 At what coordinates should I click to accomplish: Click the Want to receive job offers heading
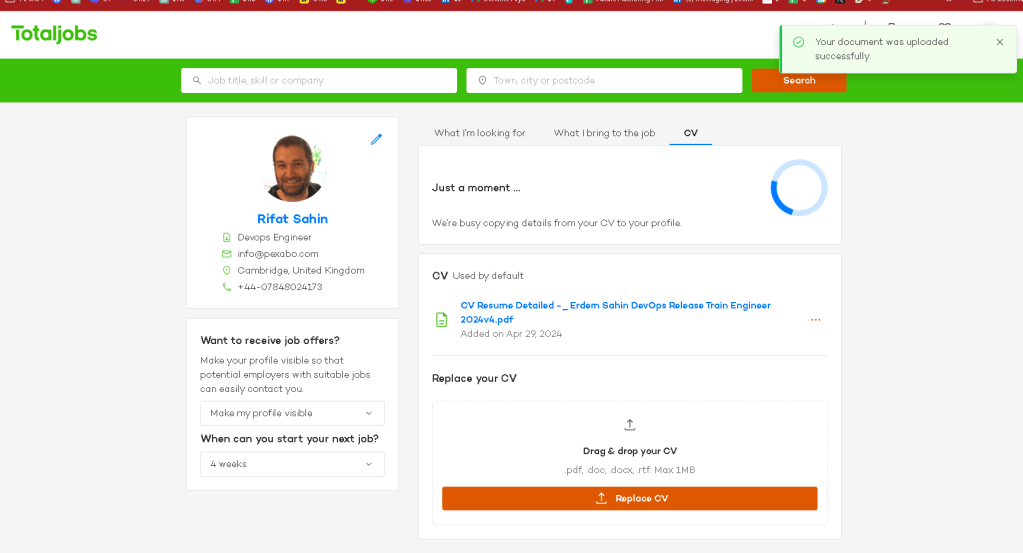coord(270,340)
